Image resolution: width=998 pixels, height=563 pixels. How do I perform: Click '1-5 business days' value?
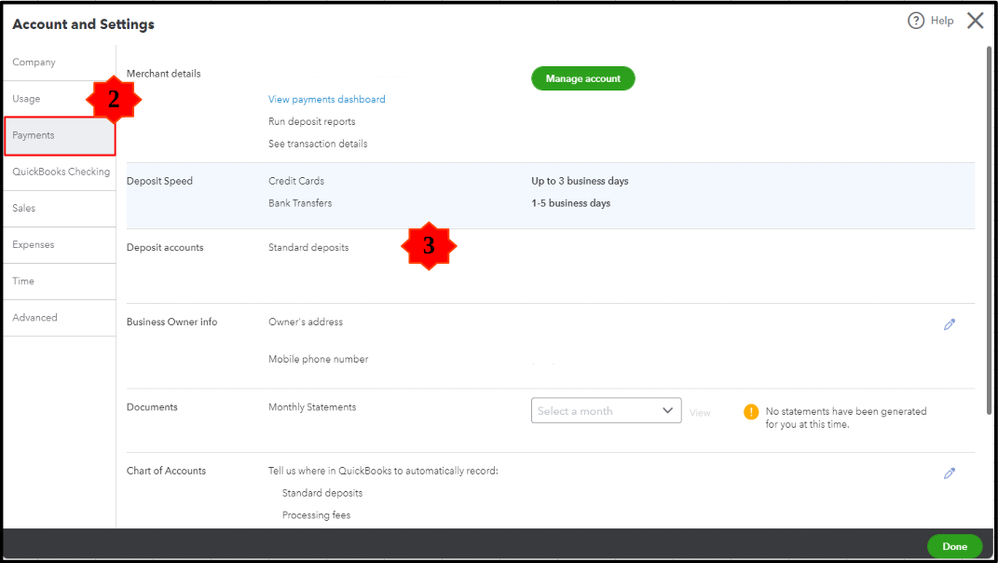(571, 203)
